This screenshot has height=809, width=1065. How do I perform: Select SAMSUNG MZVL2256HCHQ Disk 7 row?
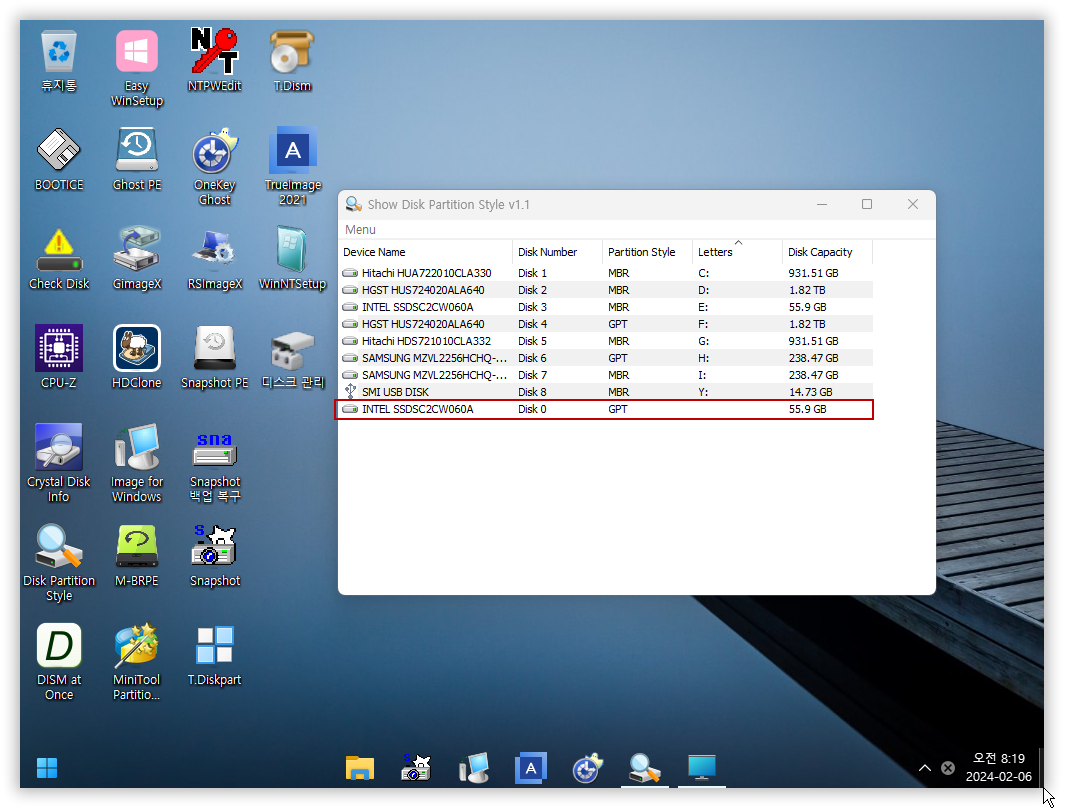[605, 375]
